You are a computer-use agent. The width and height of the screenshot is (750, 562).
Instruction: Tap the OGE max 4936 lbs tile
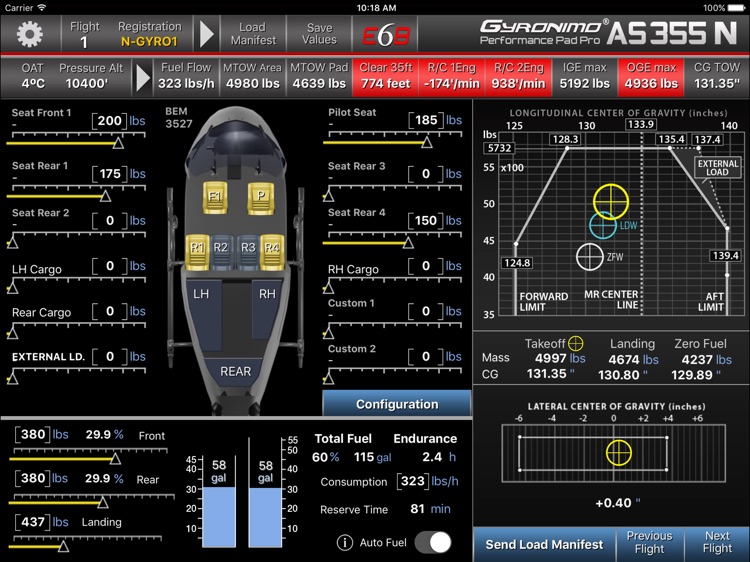pyautogui.click(x=651, y=77)
